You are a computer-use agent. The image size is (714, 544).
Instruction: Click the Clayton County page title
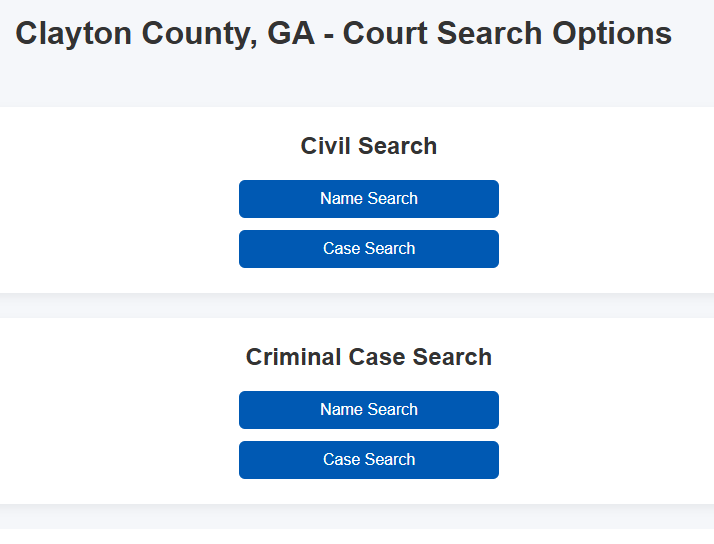[343, 33]
